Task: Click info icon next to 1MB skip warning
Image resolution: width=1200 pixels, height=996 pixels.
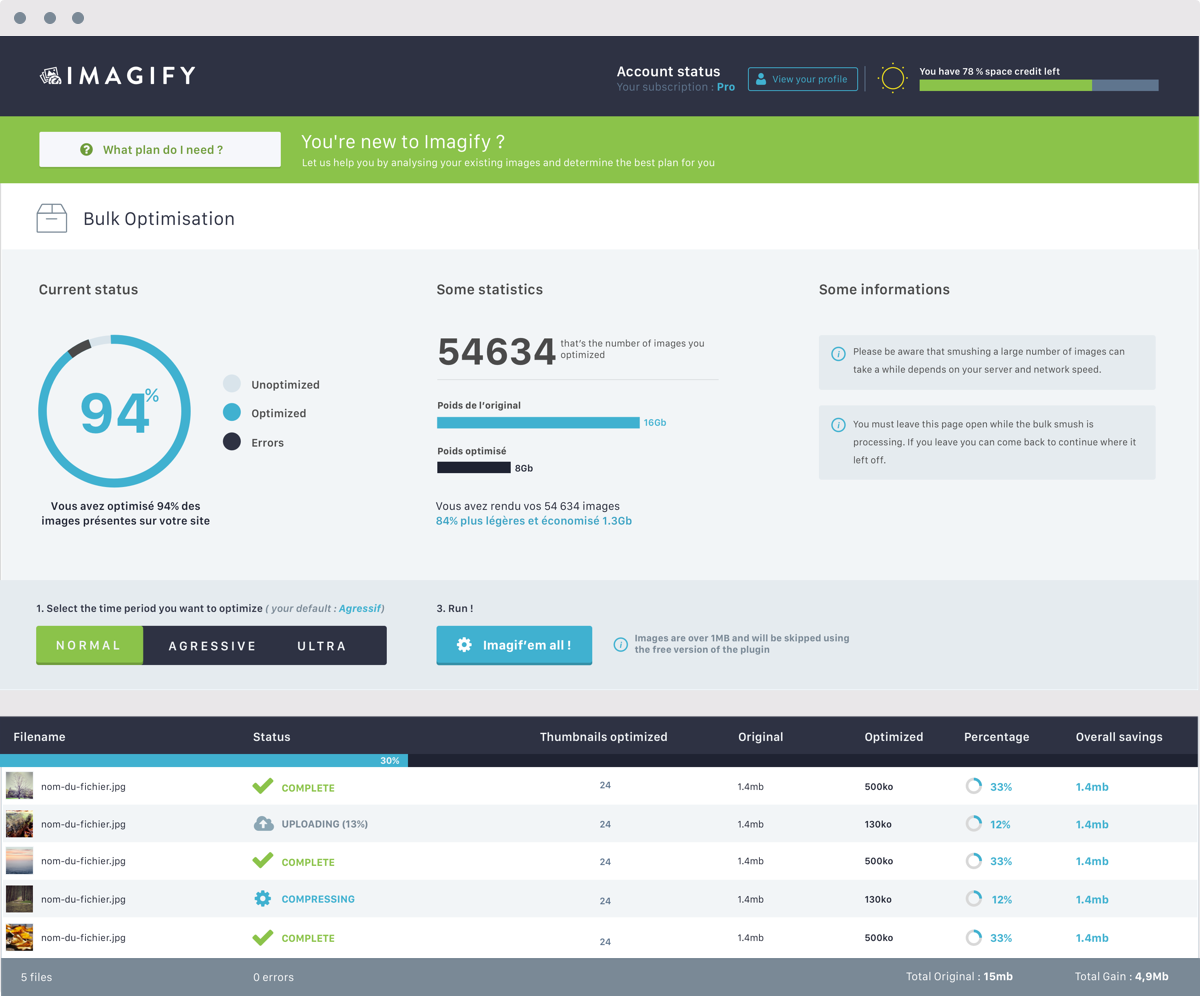Action: click(x=620, y=645)
